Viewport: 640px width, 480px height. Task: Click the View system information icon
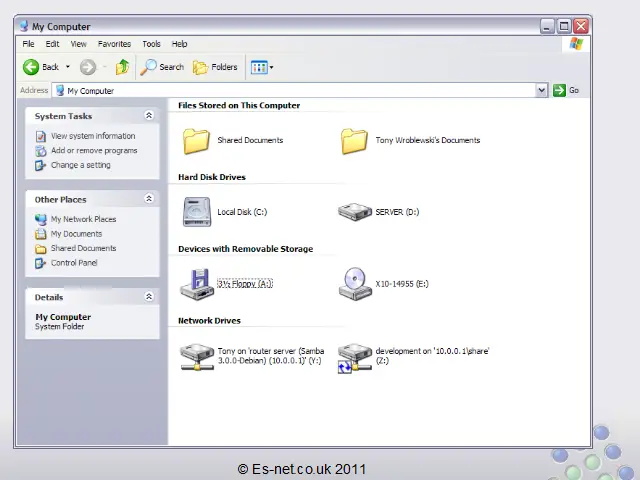tap(41, 136)
